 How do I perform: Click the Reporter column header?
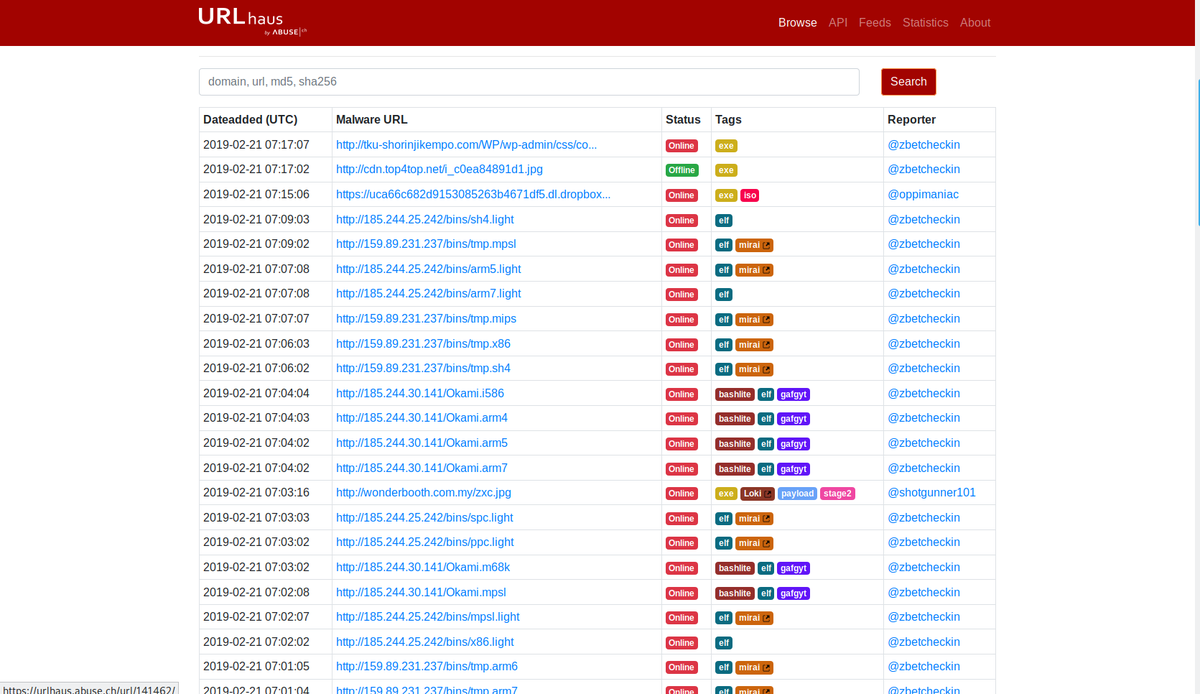(x=912, y=120)
